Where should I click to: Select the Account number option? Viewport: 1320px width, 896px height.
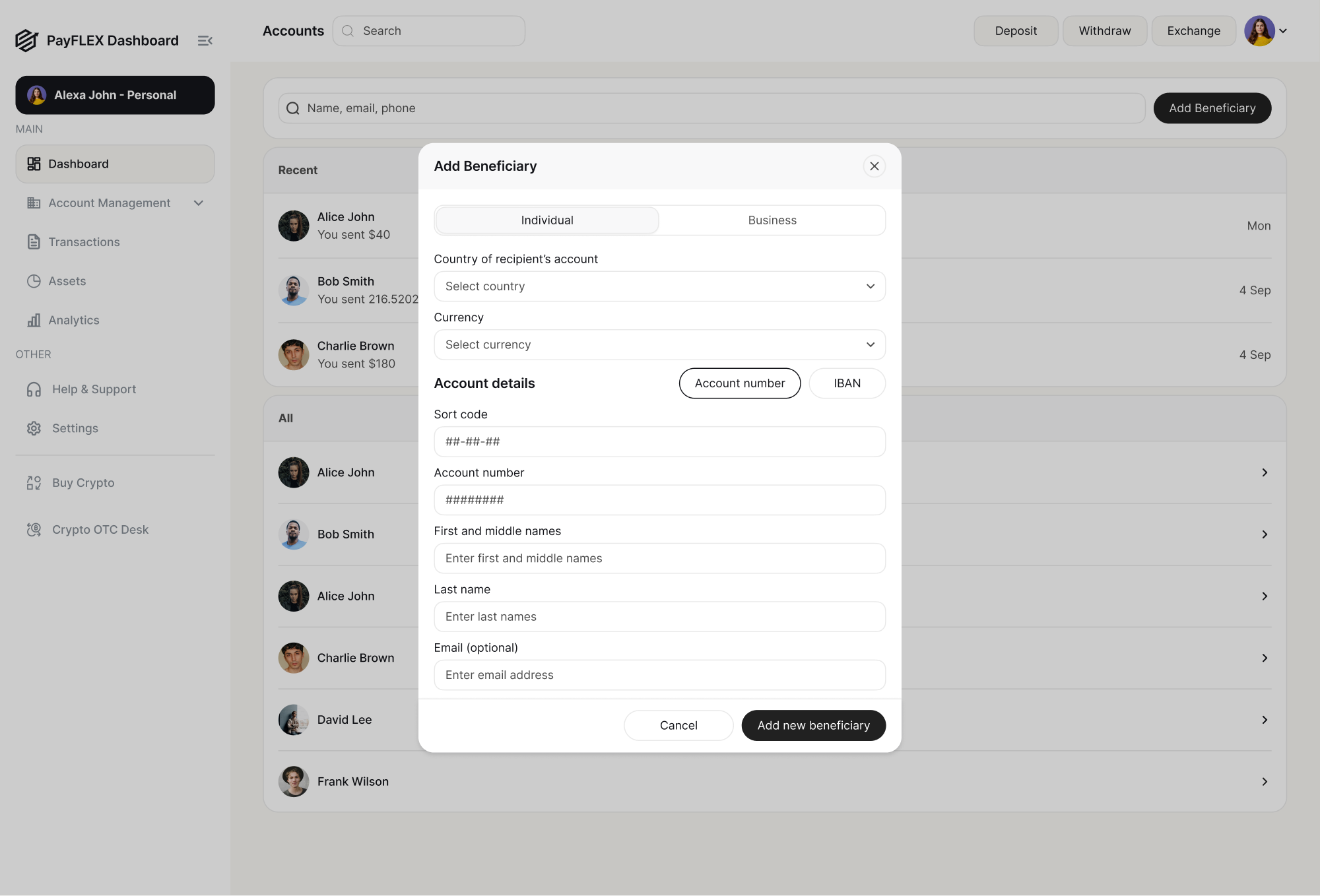pos(739,383)
